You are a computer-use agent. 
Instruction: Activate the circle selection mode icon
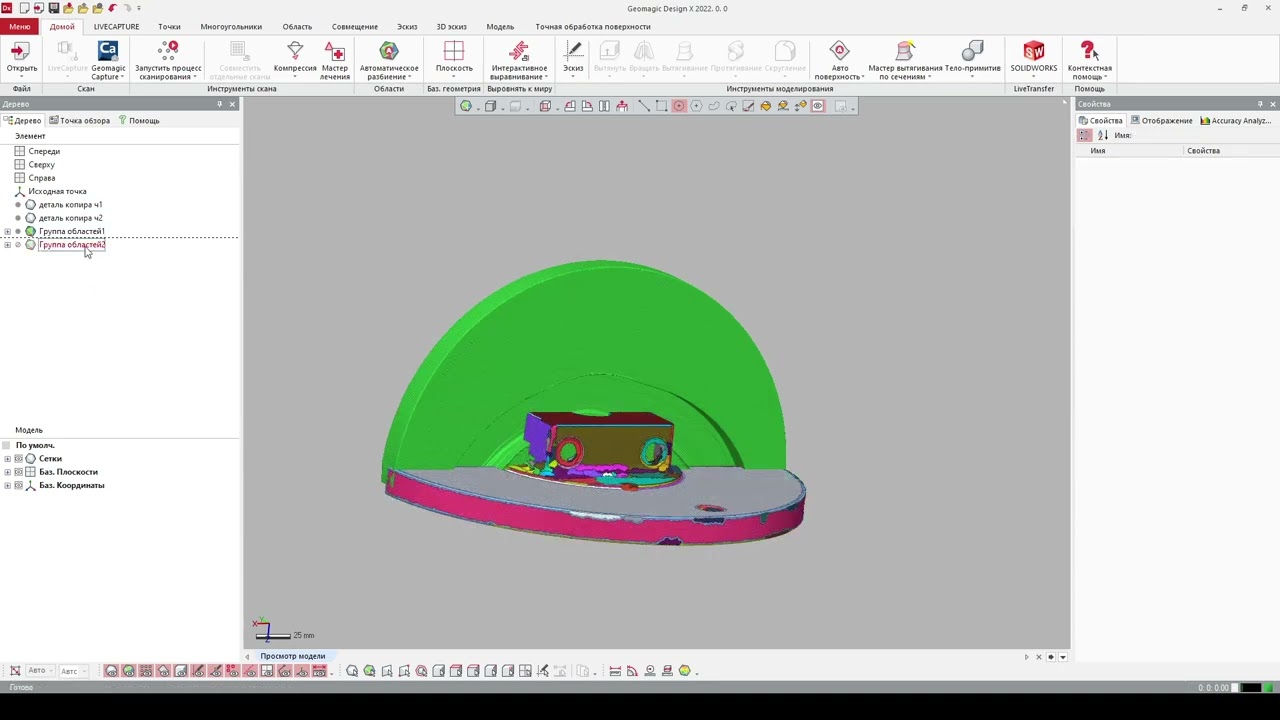tap(679, 106)
